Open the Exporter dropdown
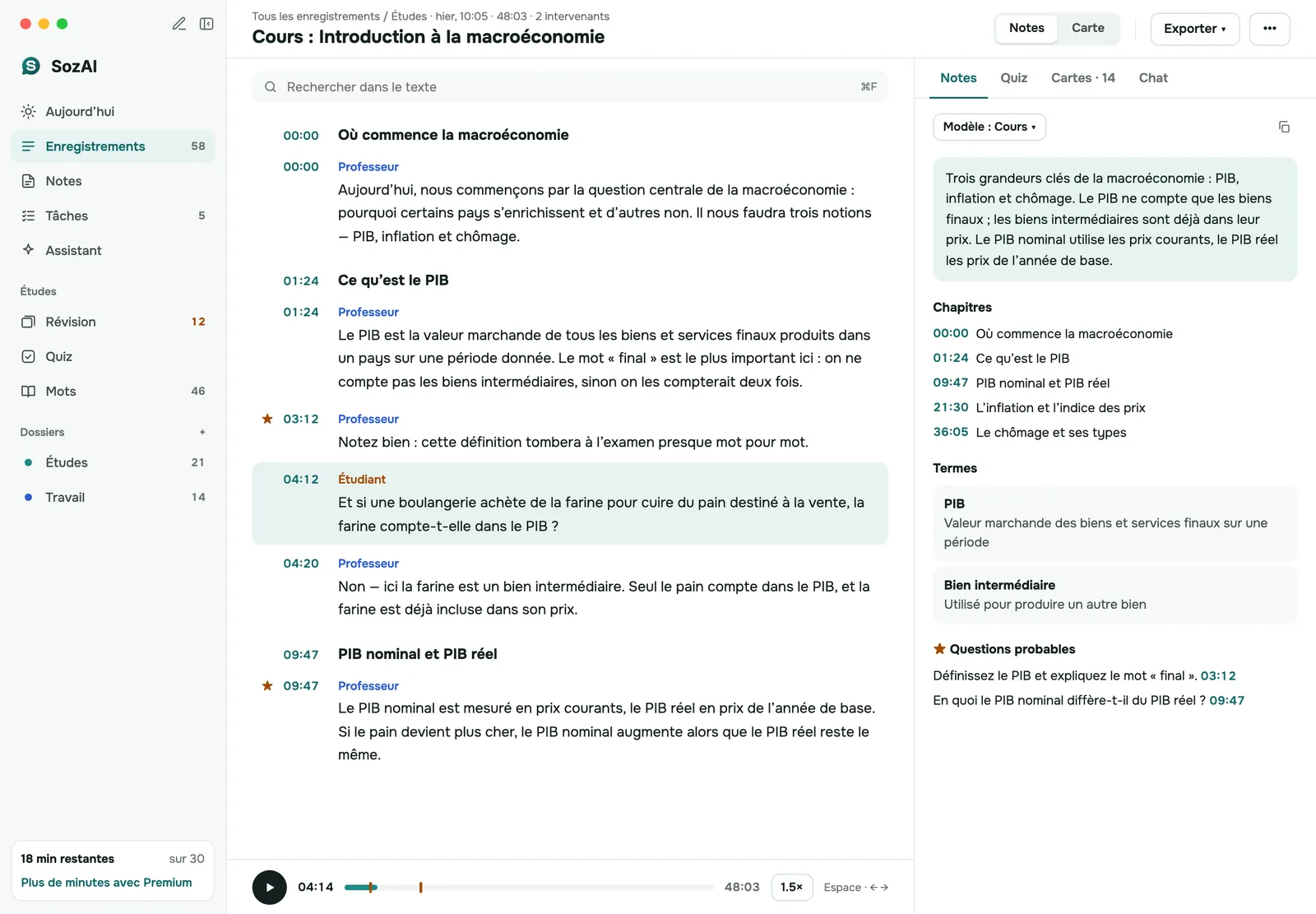The width and height of the screenshot is (1316, 914). 1194,29
